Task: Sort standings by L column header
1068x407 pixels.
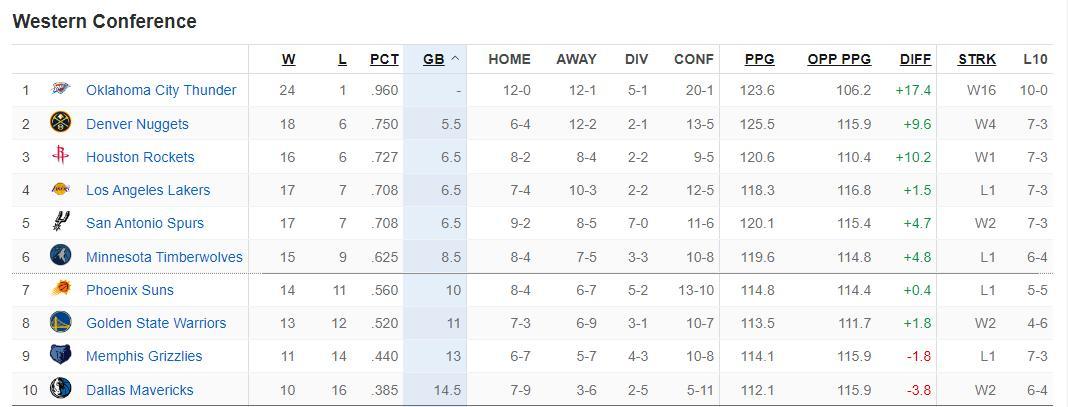Action: [x=342, y=59]
